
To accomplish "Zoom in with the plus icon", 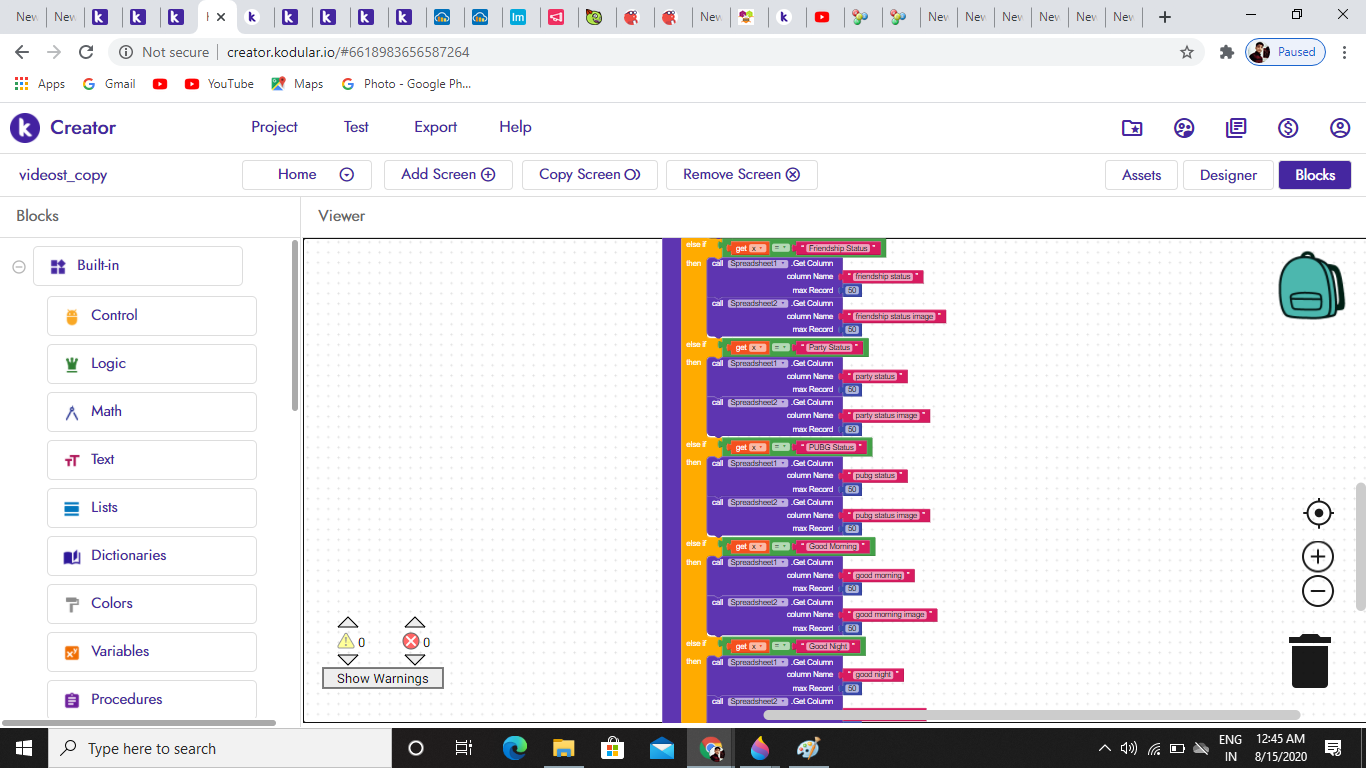I will click(x=1318, y=557).
